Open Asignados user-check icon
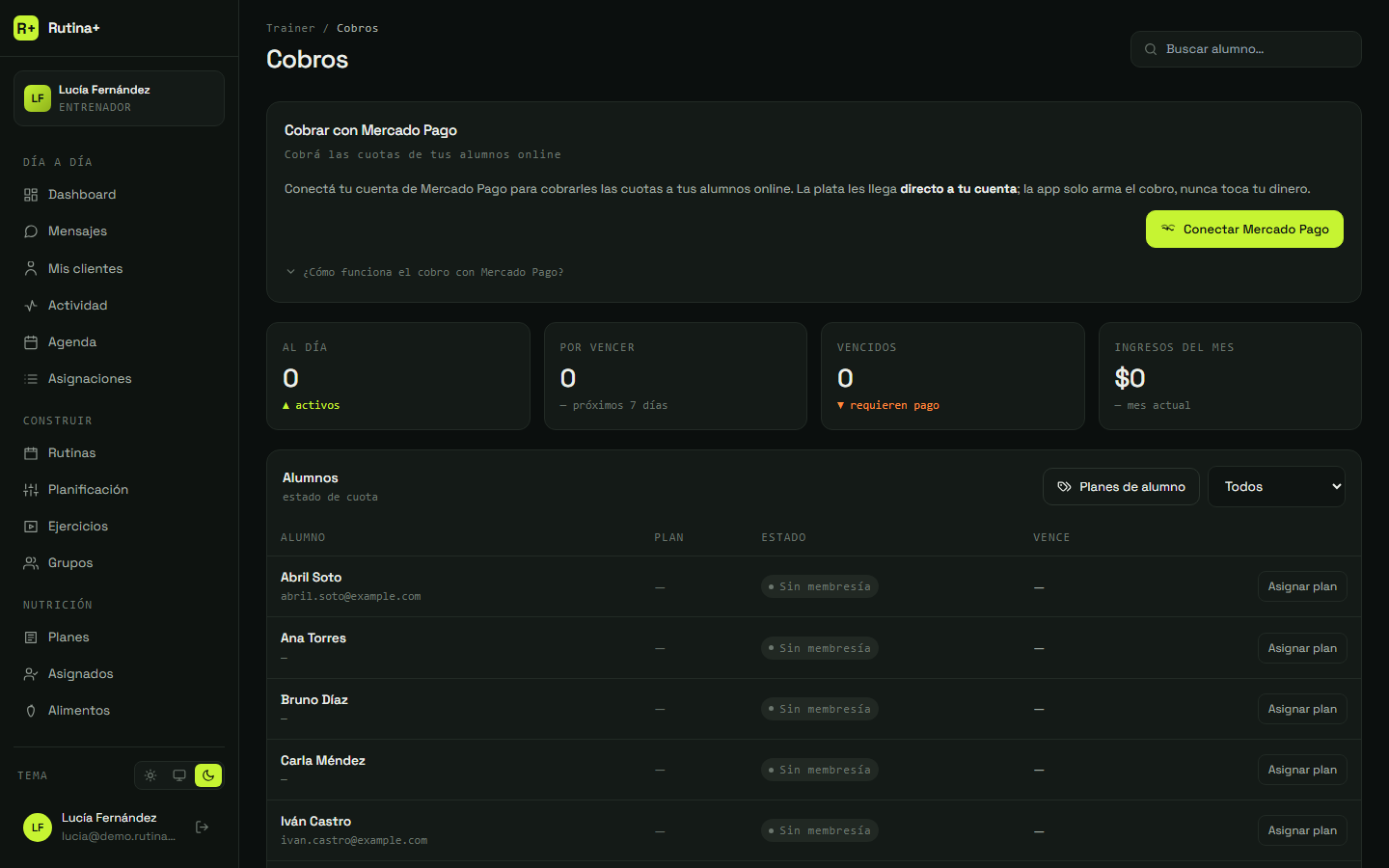The width and height of the screenshot is (1389, 868). (x=31, y=674)
